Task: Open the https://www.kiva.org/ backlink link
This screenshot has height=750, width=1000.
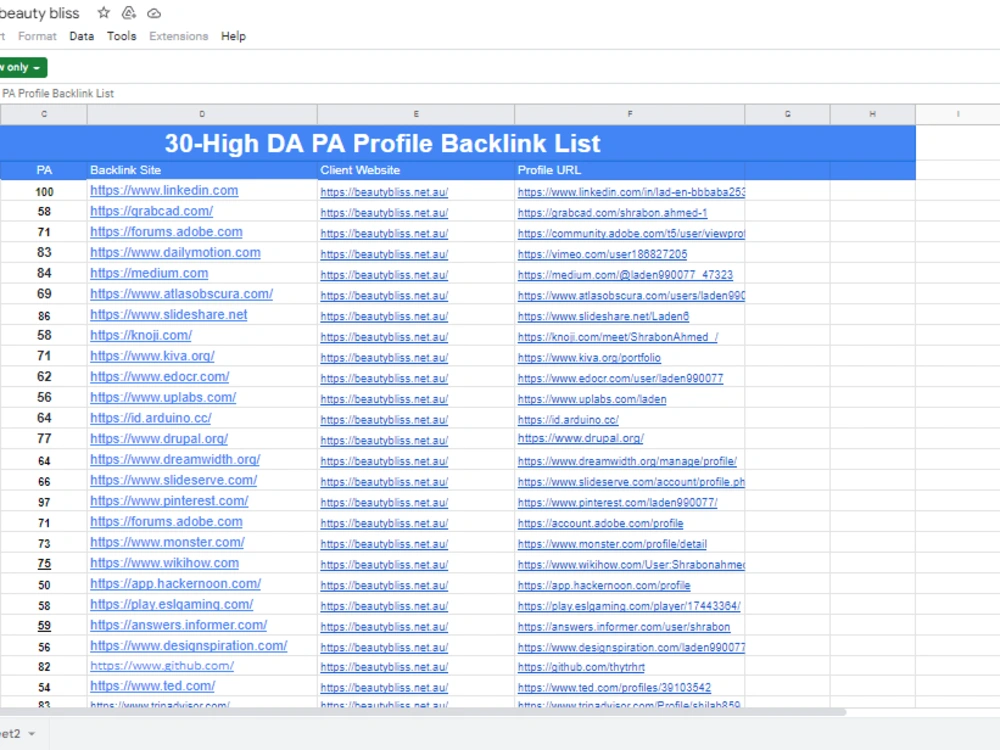Action: point(152,356)
